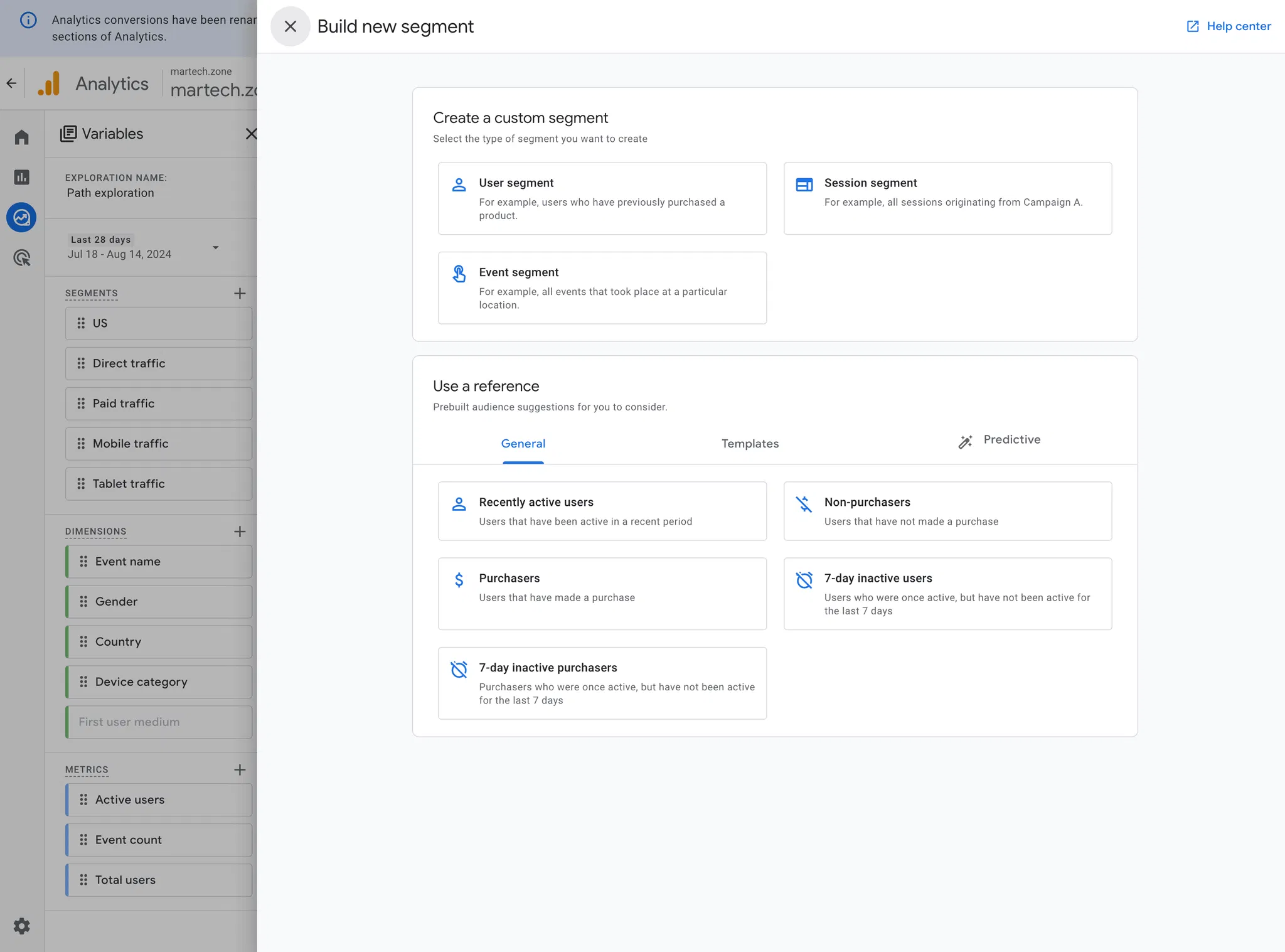Click the Event segment touch icon
The image size is (1285, 952).
pos(459,274)
